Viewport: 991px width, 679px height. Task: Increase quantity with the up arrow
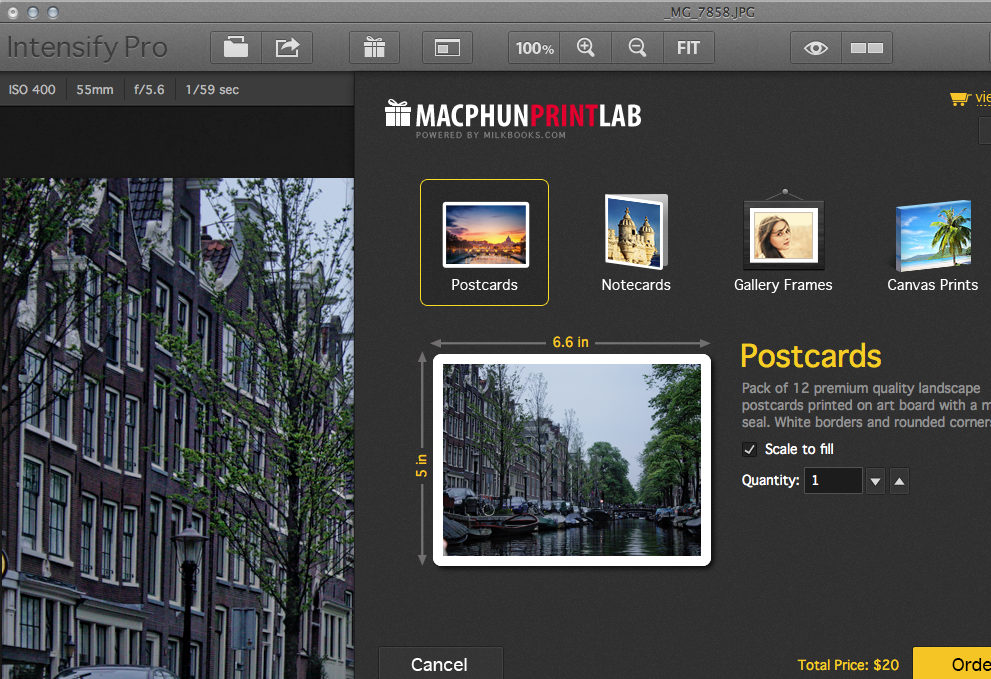click(x=899, y=481)
